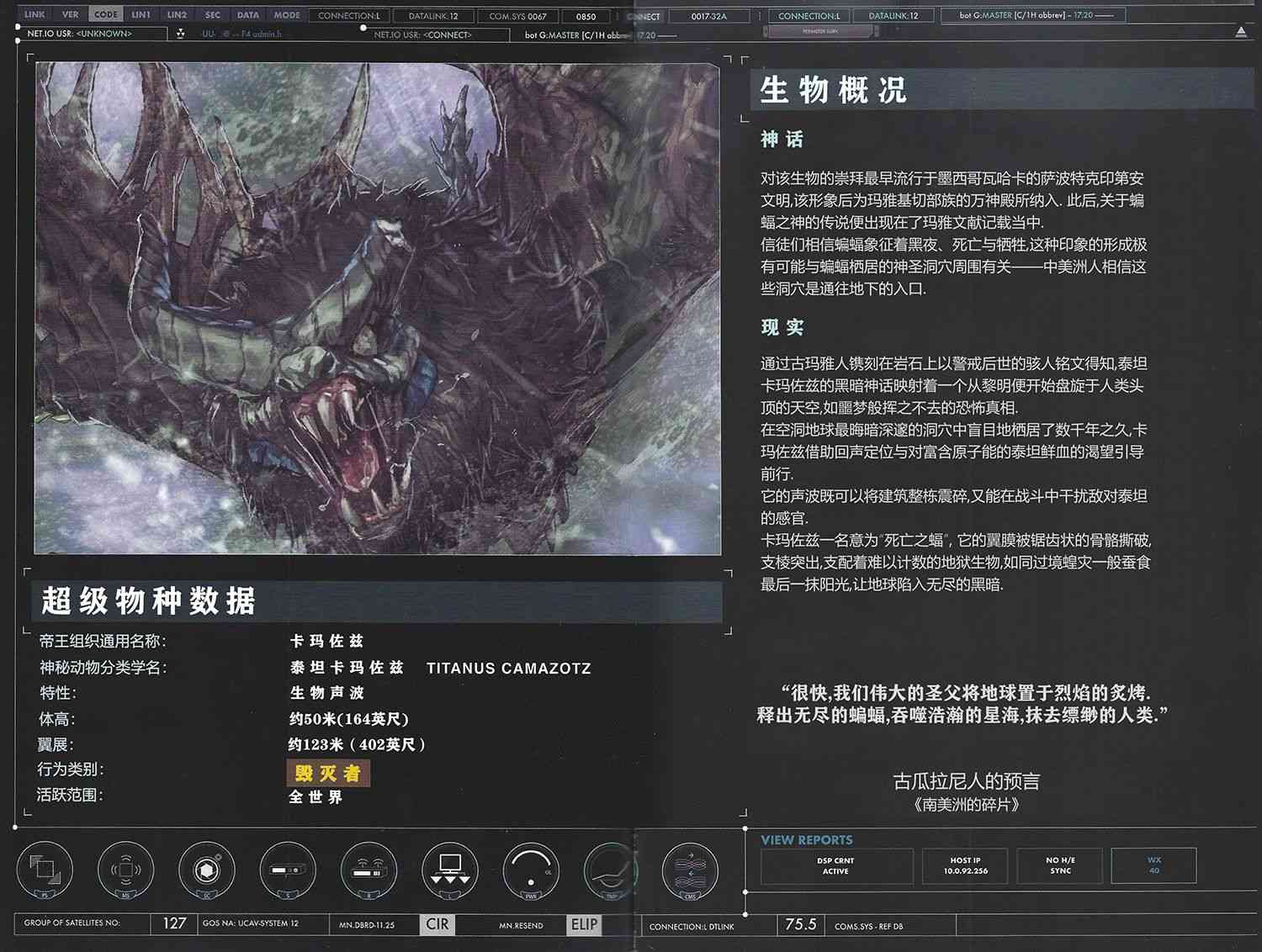Click the PS overlapping squares icon
1262x952 pixels.
pos(45,869)
